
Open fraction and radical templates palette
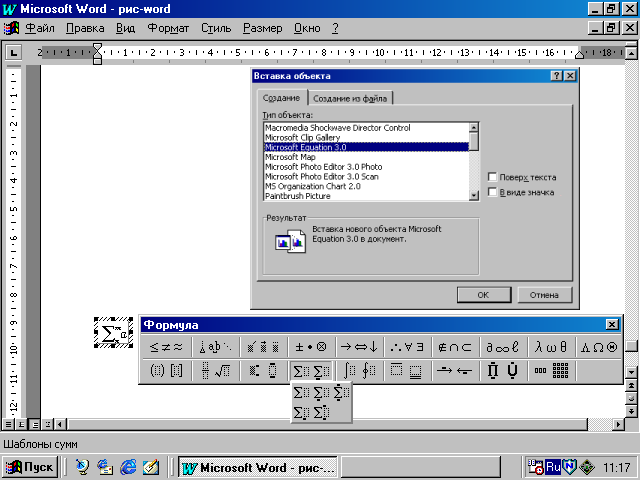click(215, 371)
